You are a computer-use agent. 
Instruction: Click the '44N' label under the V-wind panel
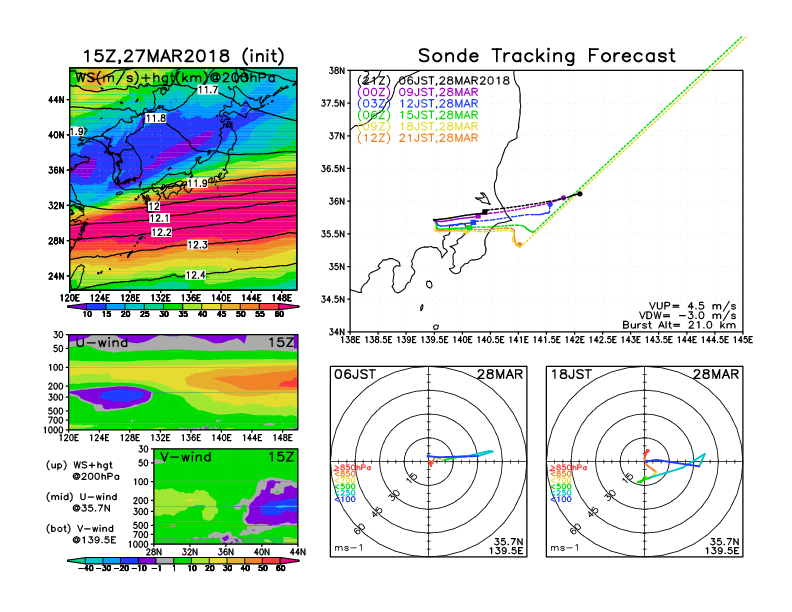[298, 552]
